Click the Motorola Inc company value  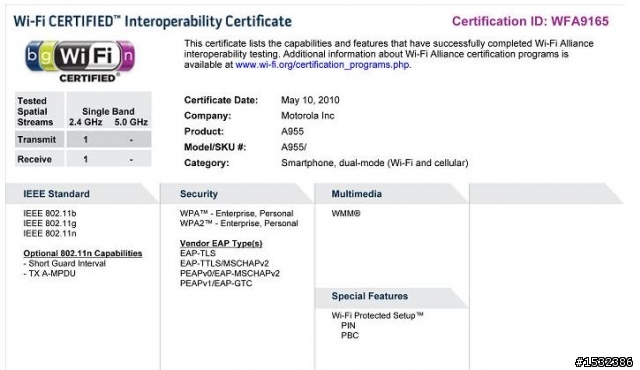pos(308,116)
